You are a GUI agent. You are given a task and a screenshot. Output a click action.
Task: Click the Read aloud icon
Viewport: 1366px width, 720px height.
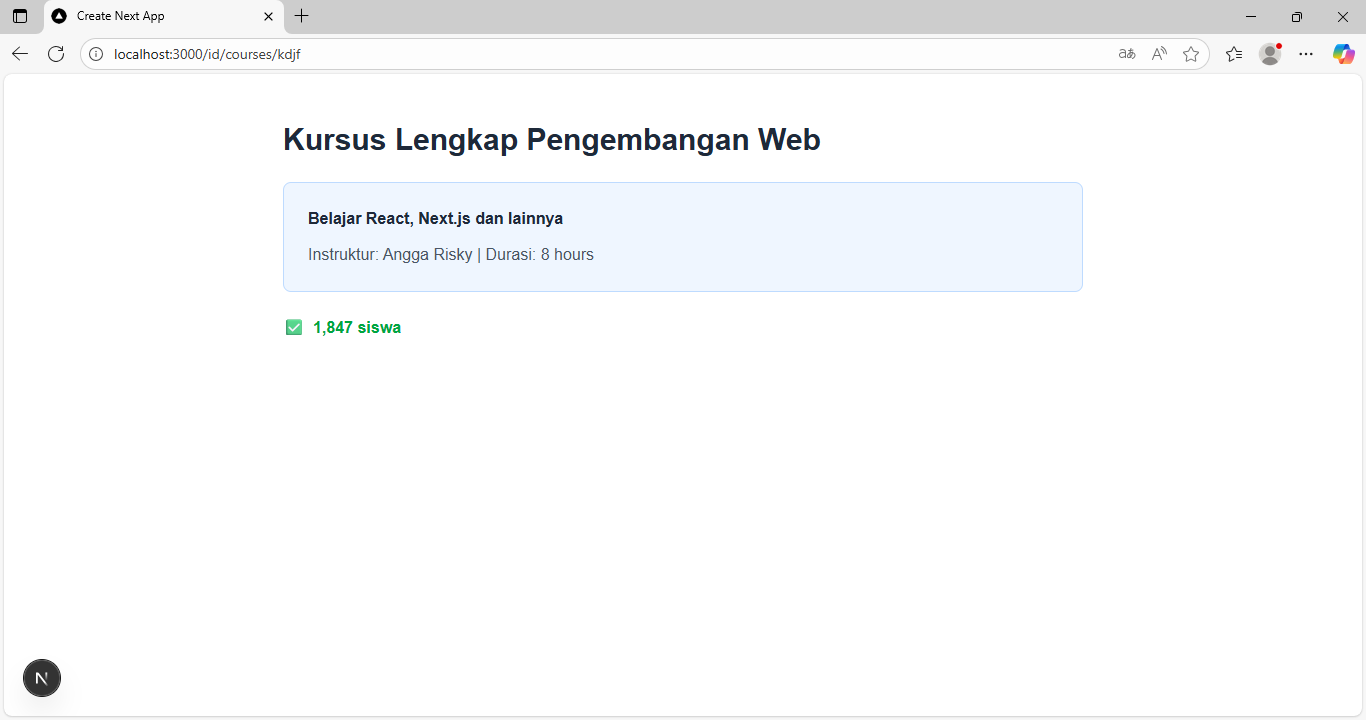[x=1159, y=54]
